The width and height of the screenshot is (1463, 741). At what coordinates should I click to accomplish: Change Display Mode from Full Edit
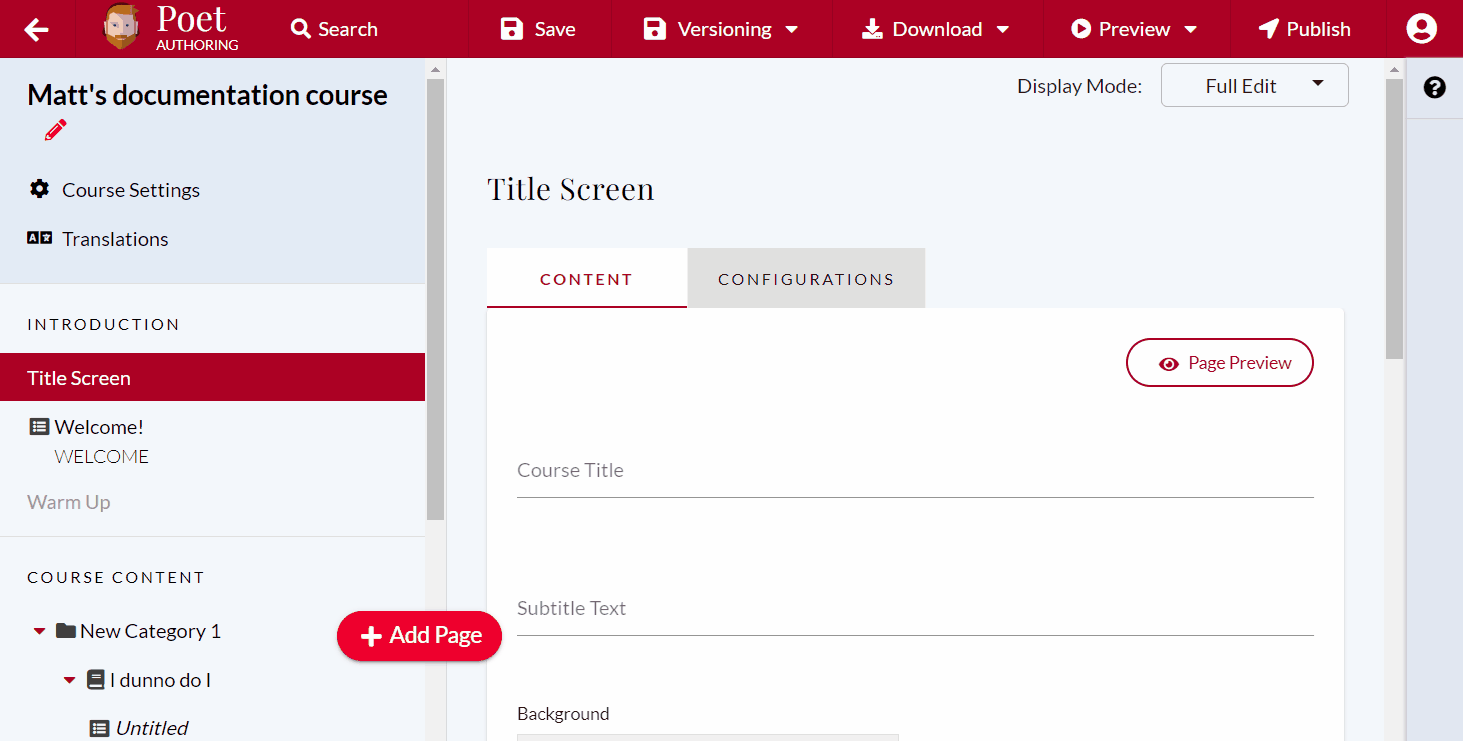point(1254,85)
